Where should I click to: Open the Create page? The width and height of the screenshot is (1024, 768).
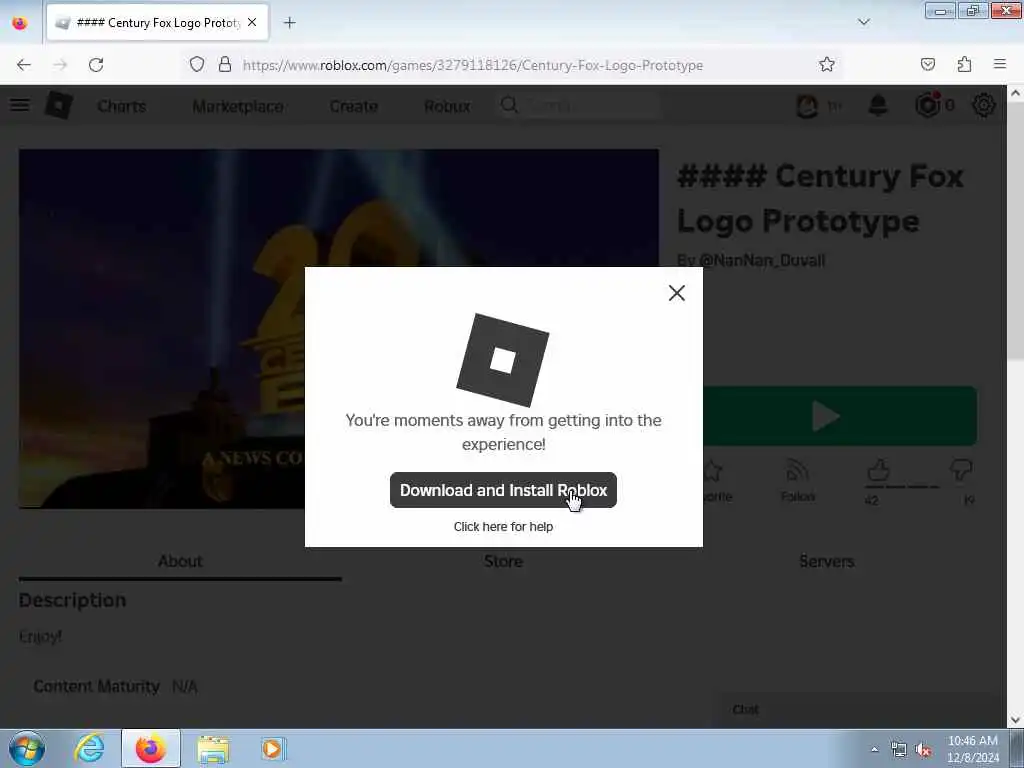[x=353, y=106]
